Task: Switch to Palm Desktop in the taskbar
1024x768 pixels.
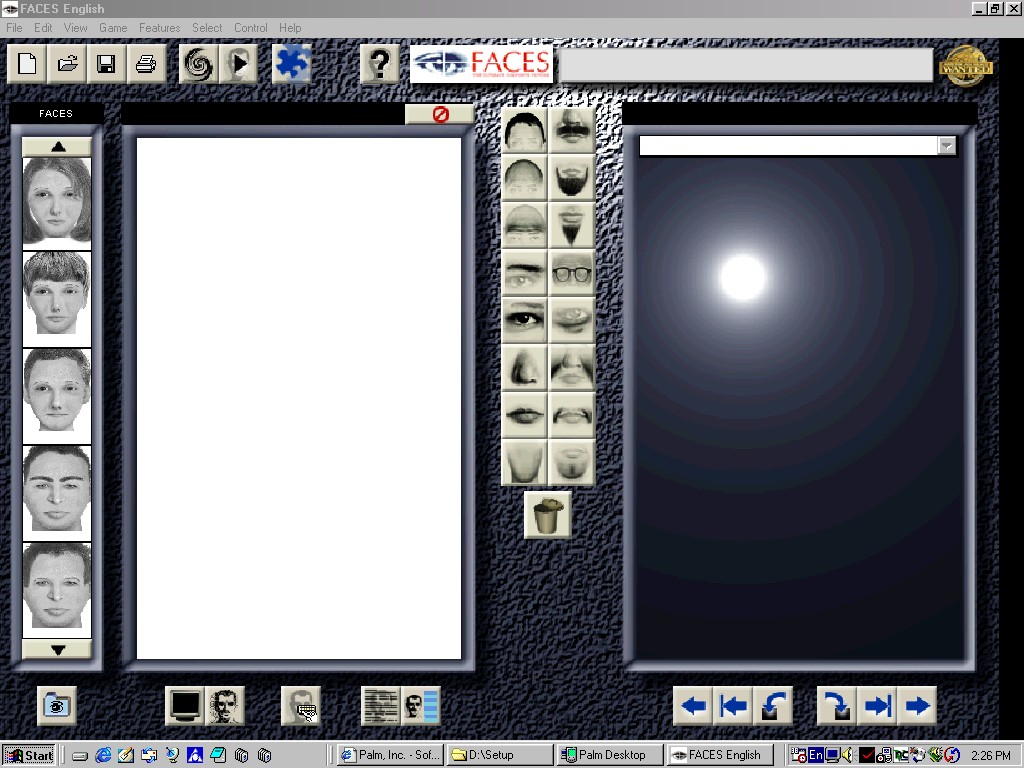Action: click(x=609, y=755)
